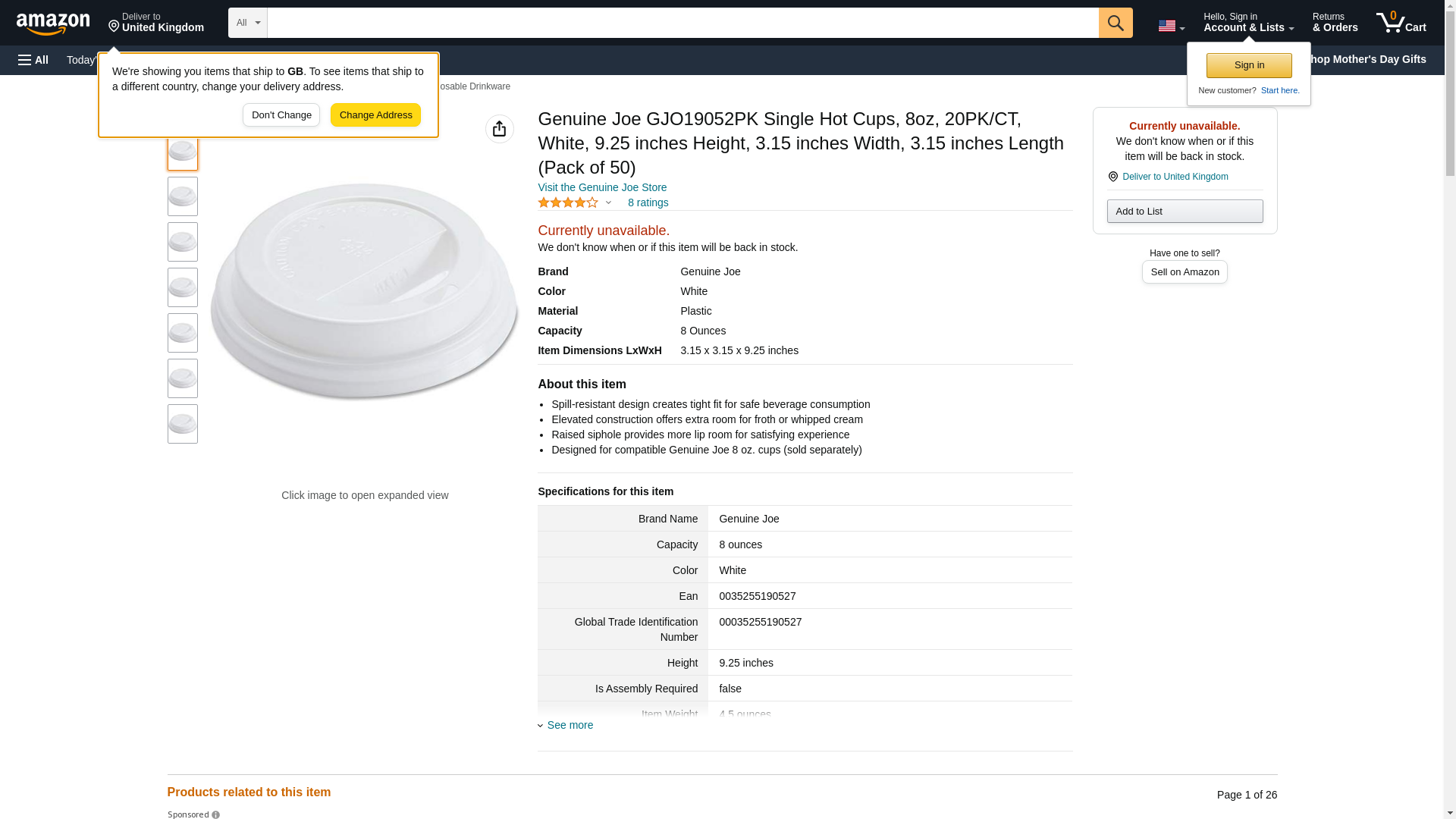This screenshot has width=1456, height=819.
Task: Click the star rating icons
Action: [569, 202]
